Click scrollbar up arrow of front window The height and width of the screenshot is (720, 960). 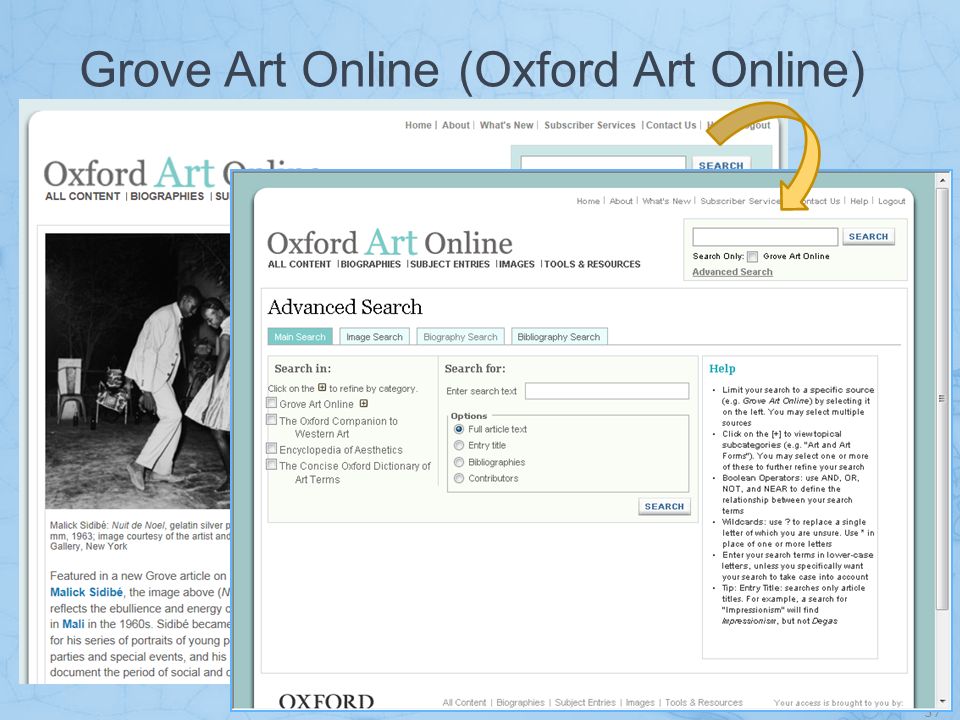[942, 181]
